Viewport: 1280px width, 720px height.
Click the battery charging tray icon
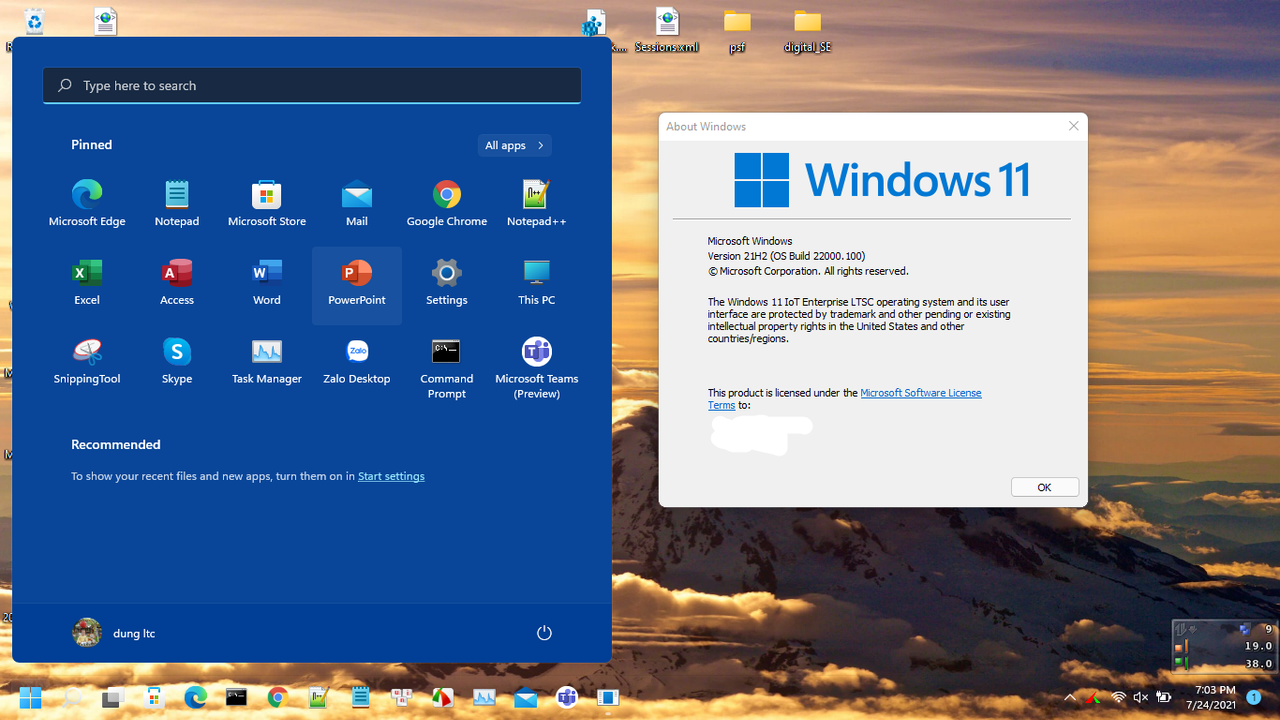pyautogui.click(x=1164, y=697)
